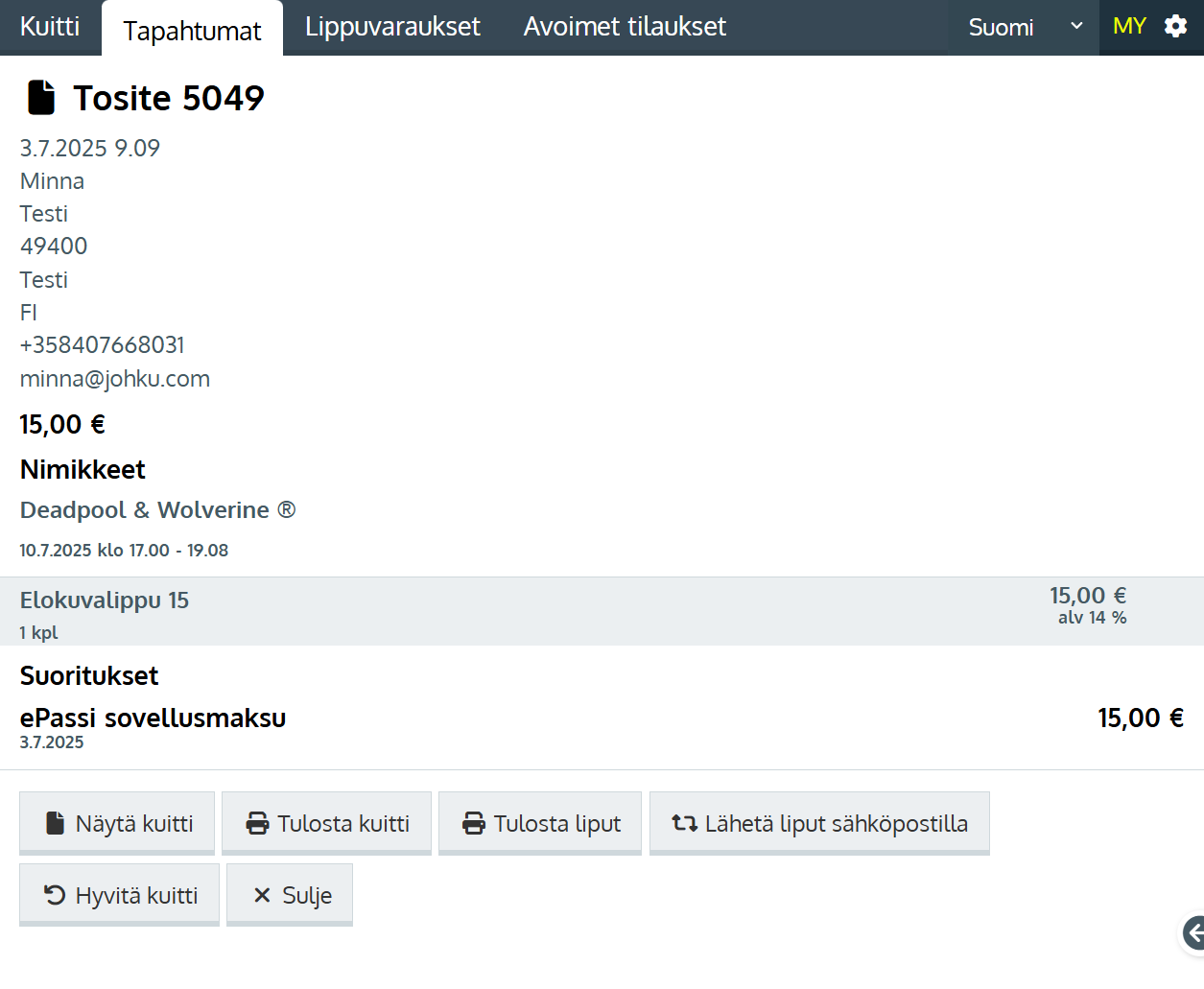Click the ePassi sovellusmaksu payment entry

click(x=153, y=718)
